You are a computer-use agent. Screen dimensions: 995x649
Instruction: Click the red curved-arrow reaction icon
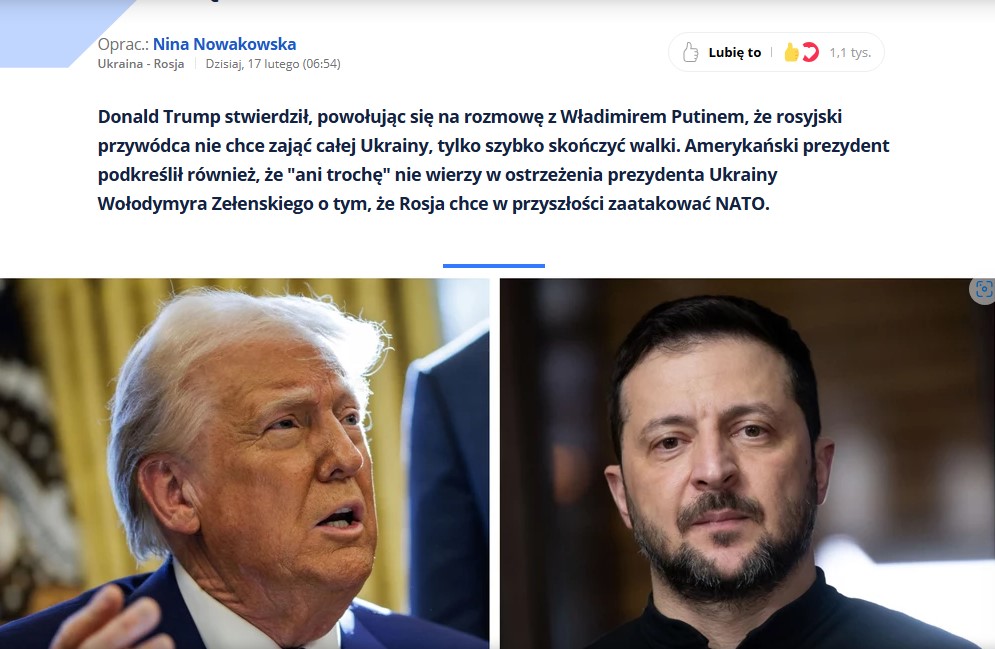click(x=810, y=52)
